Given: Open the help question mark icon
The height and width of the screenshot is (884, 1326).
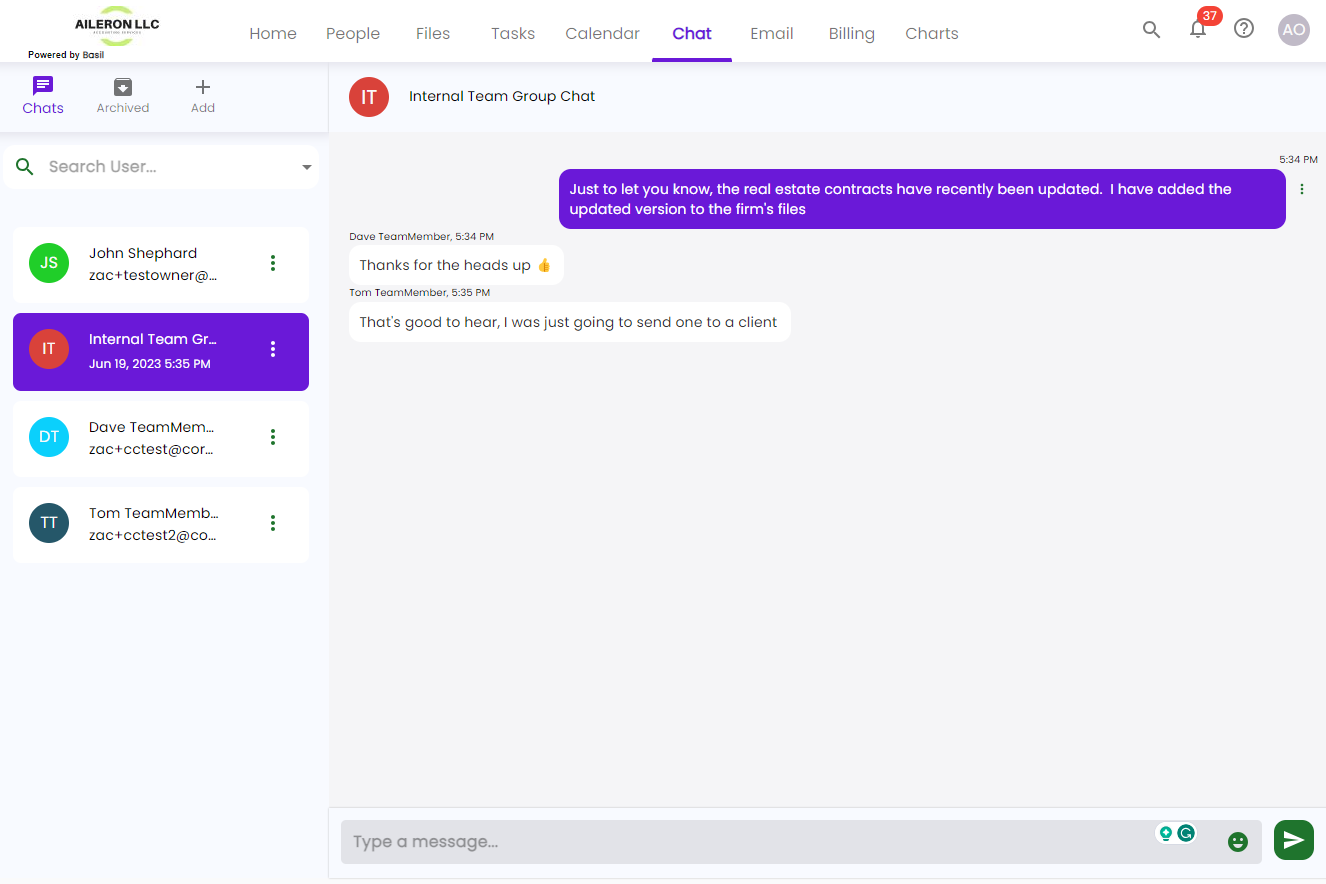Looking at the screenshot, I should 1244,29.
